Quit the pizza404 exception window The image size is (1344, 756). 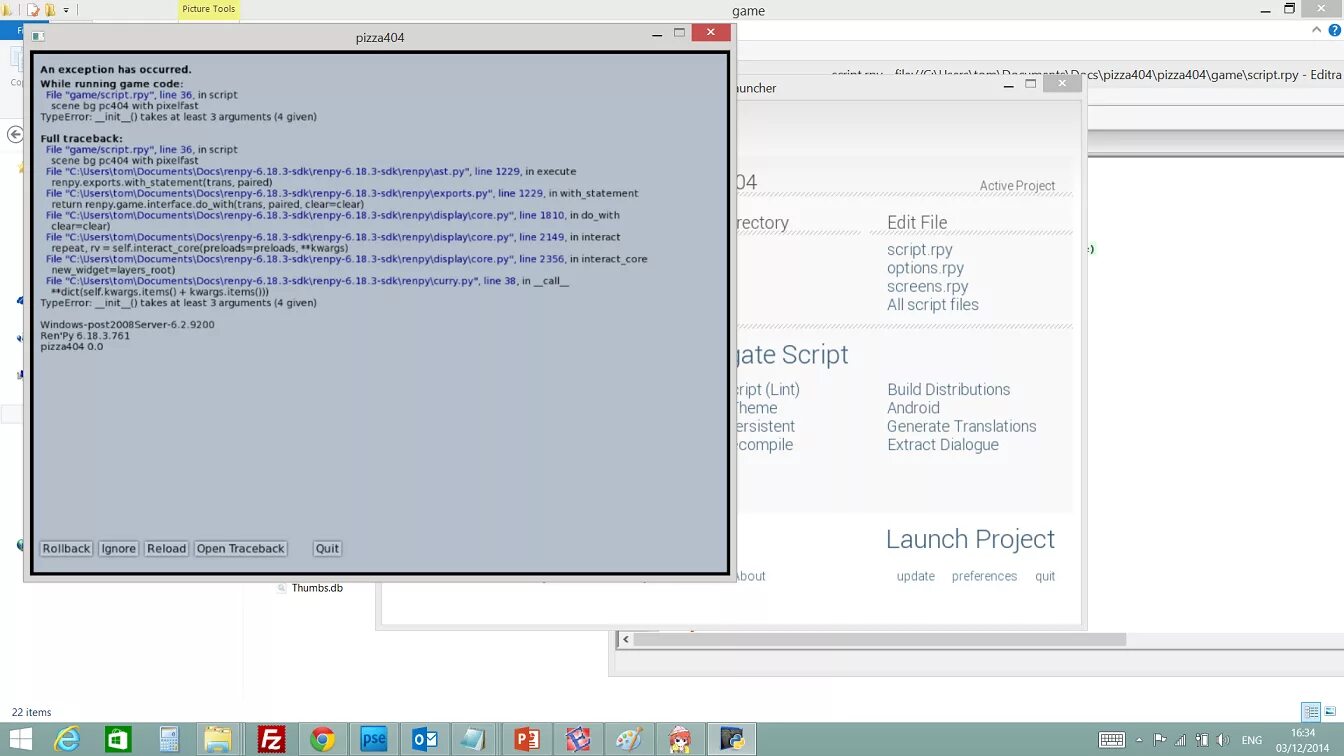pos(327,548)
